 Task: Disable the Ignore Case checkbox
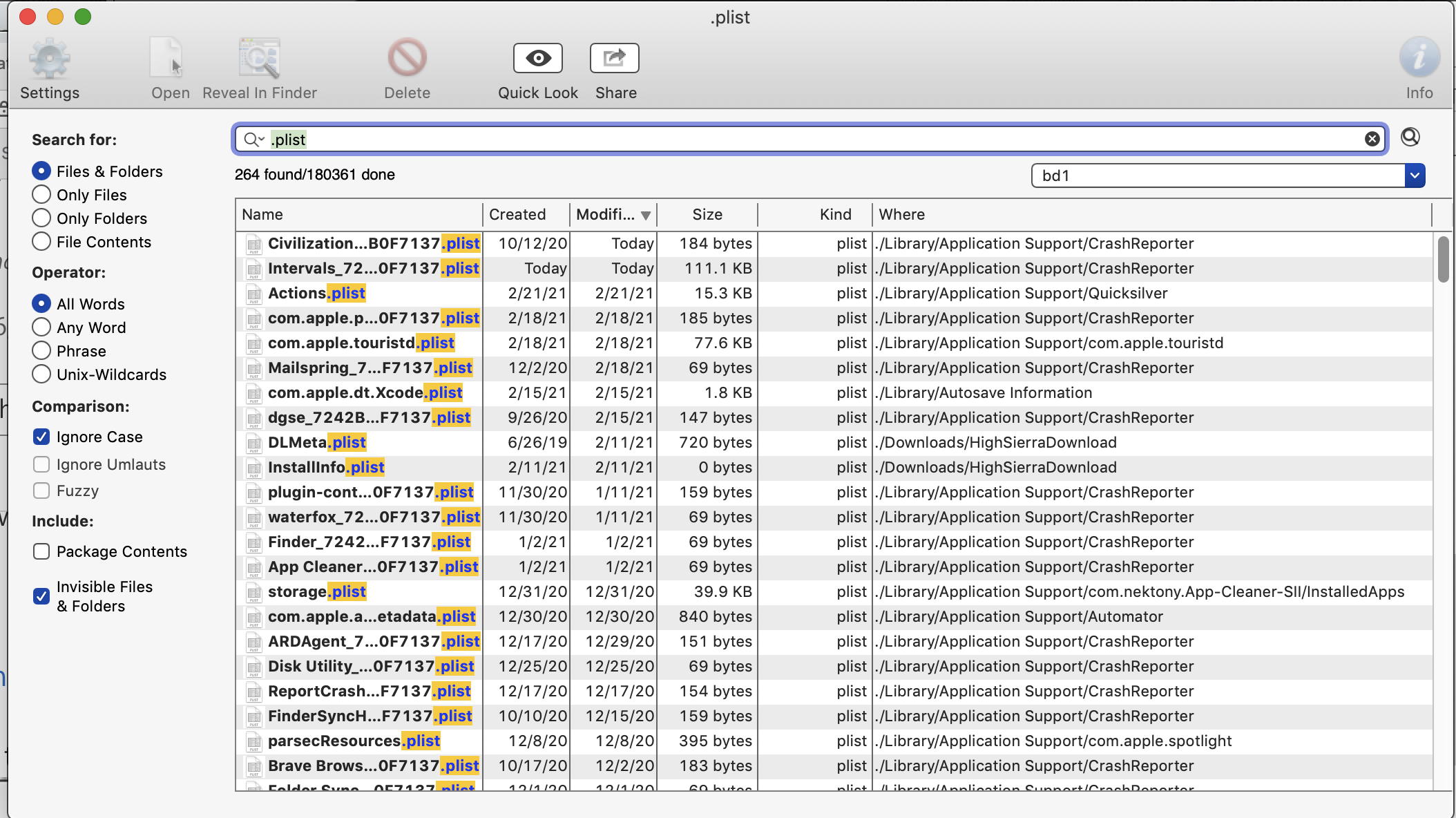tap(41, 437)
